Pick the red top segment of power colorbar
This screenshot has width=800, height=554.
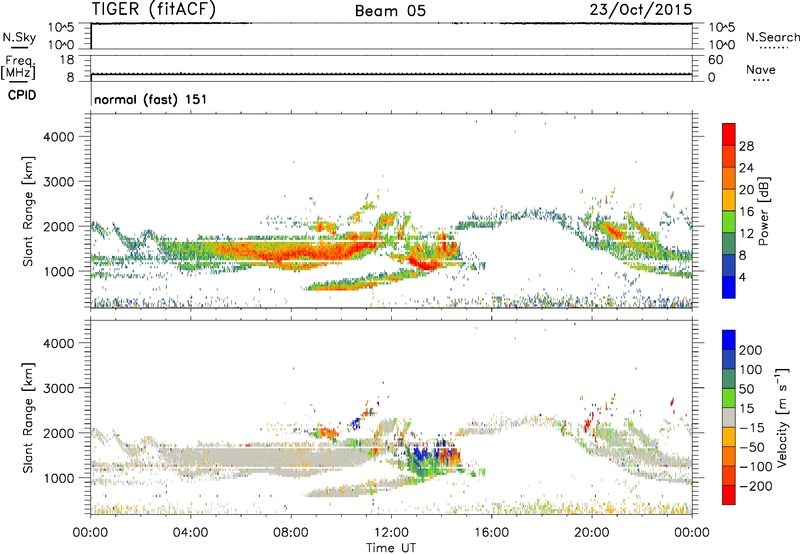pyautogui.click(x=729, y=134)
